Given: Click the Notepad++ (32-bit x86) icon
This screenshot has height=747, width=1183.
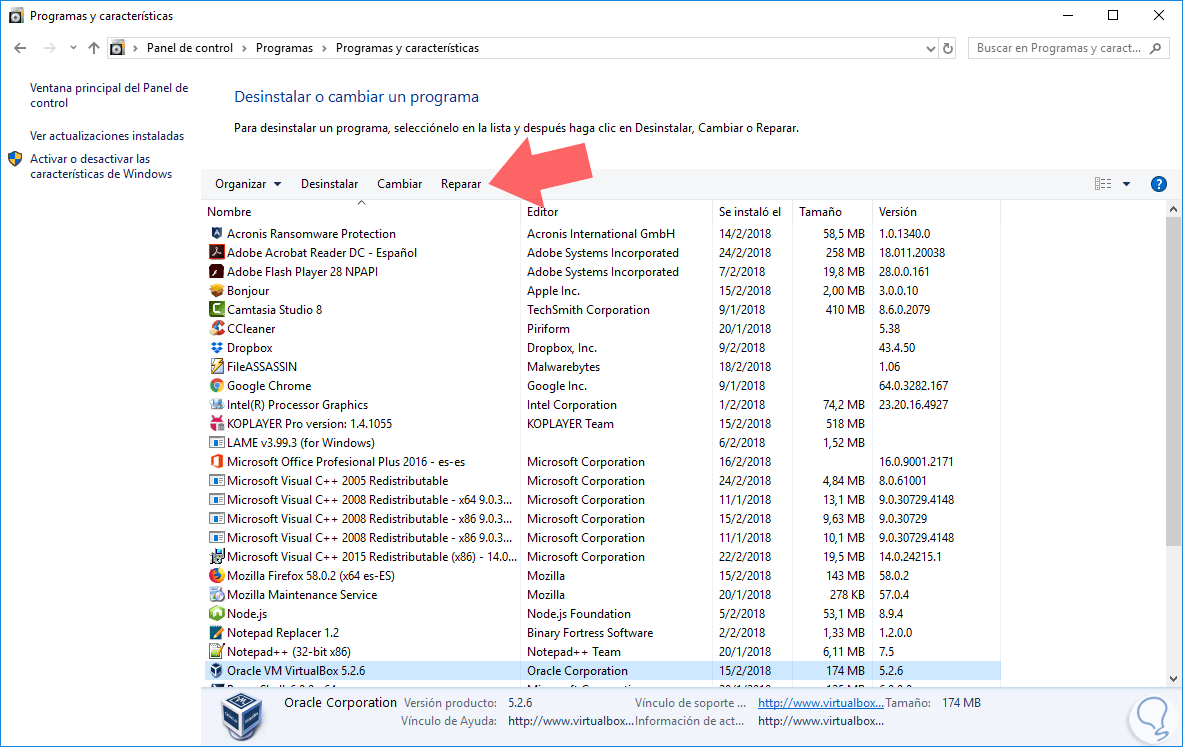Looking at the screenshot, I should click(217, 651).
